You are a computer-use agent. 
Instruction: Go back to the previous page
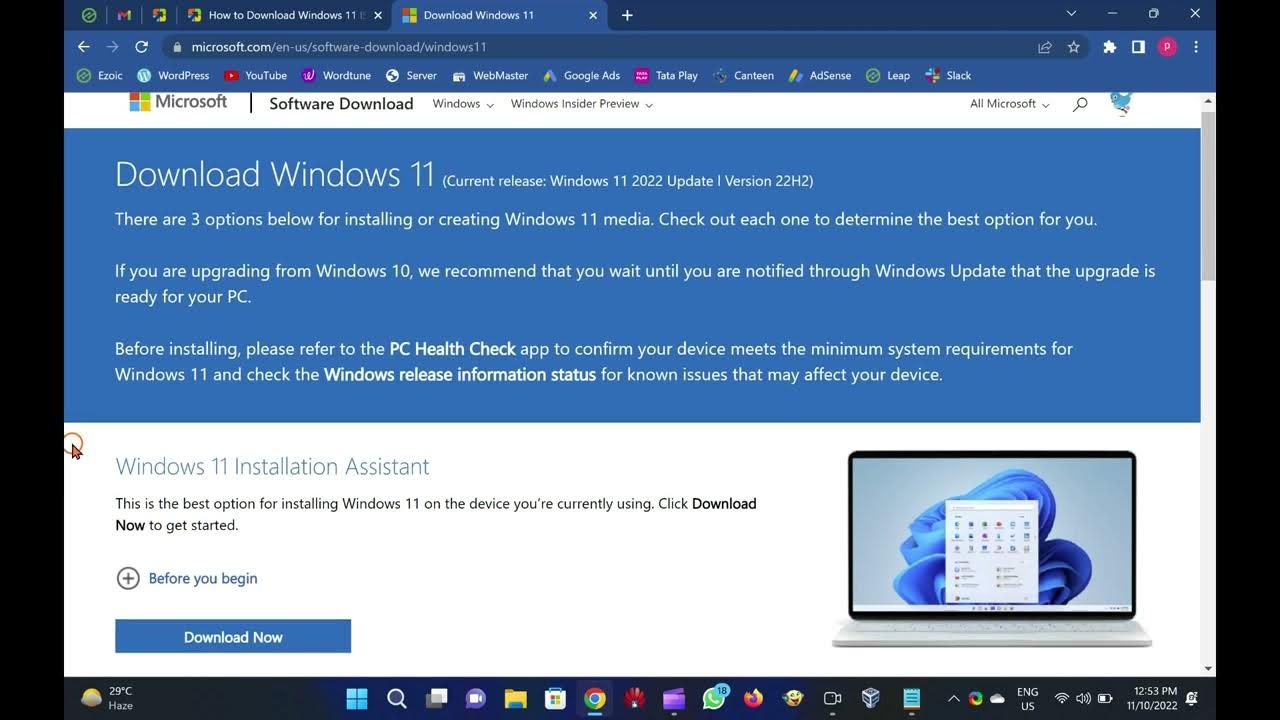pyautogui.click(x=84, y=47)
